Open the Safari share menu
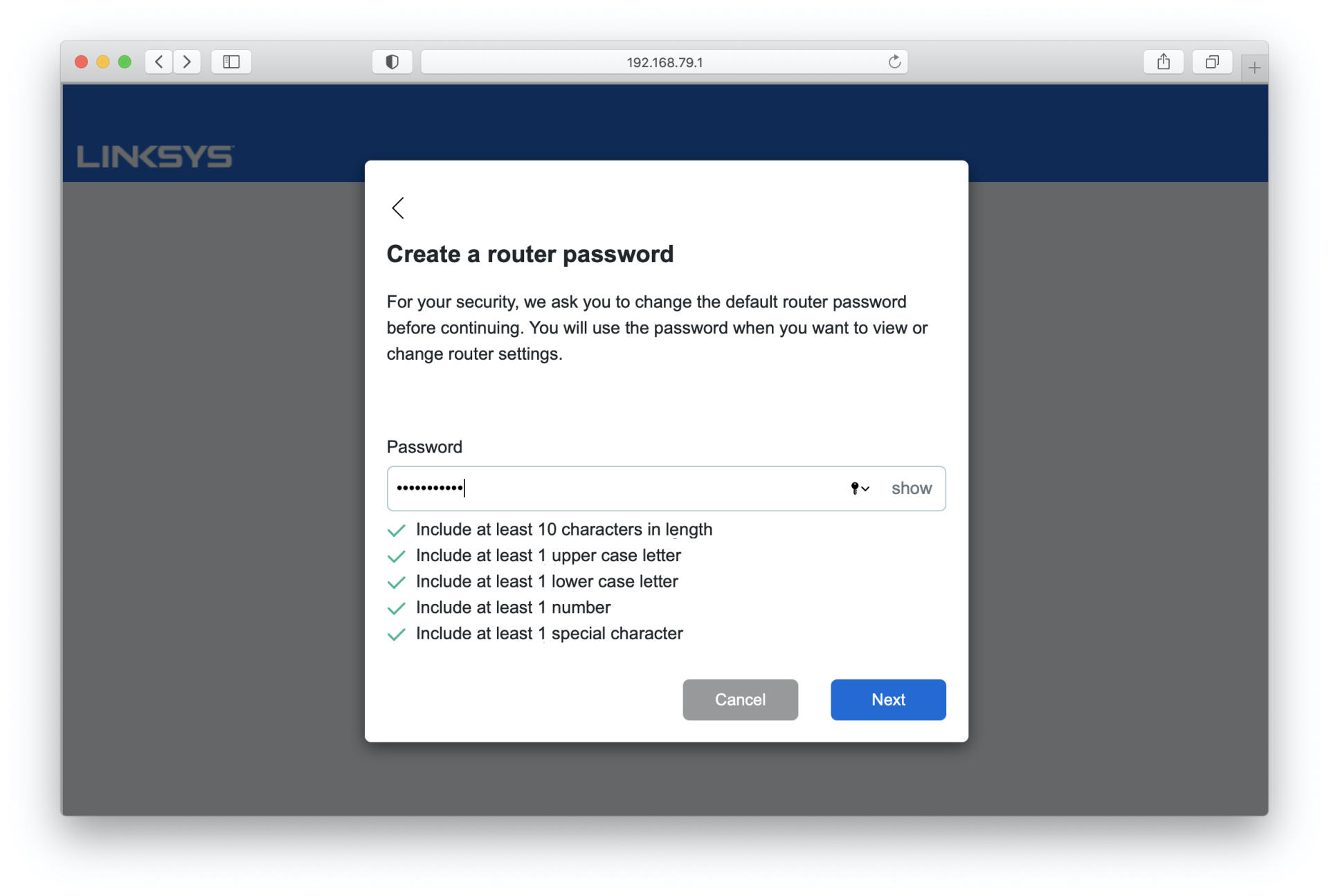The height and width of the screenshot is (896, 1329). (x=1164, y=62)
